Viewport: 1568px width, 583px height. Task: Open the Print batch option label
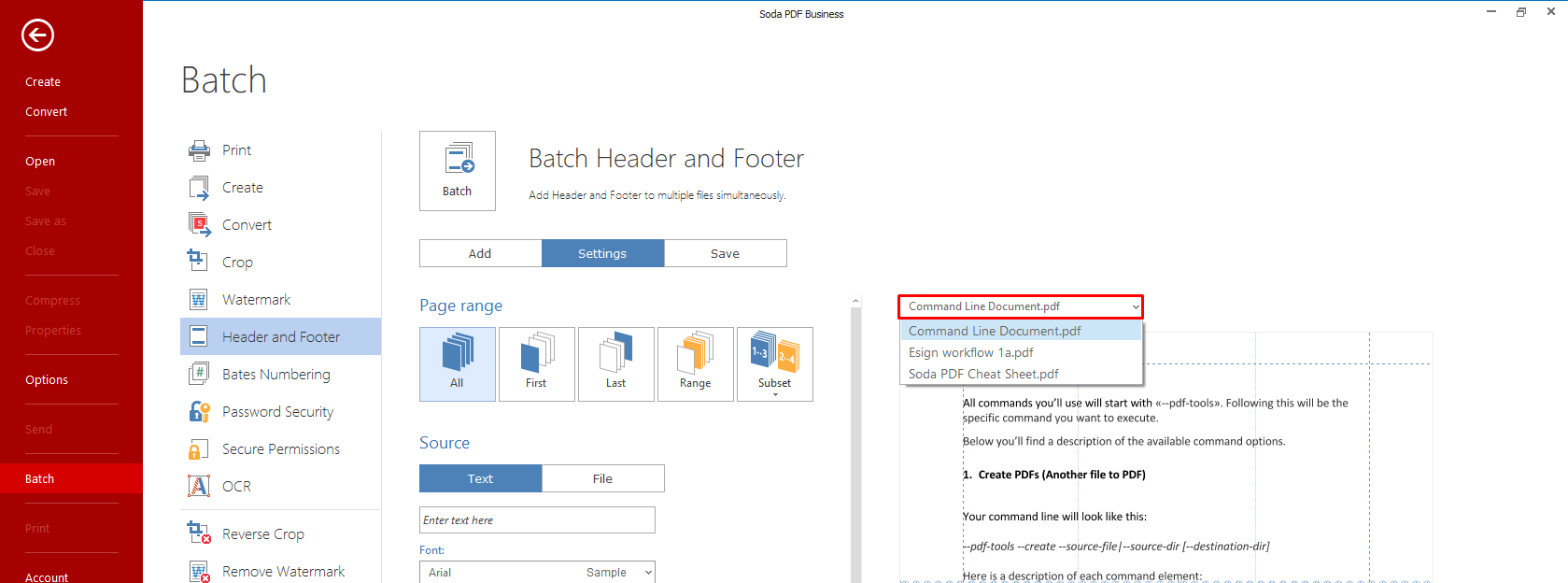coord(237,150)
